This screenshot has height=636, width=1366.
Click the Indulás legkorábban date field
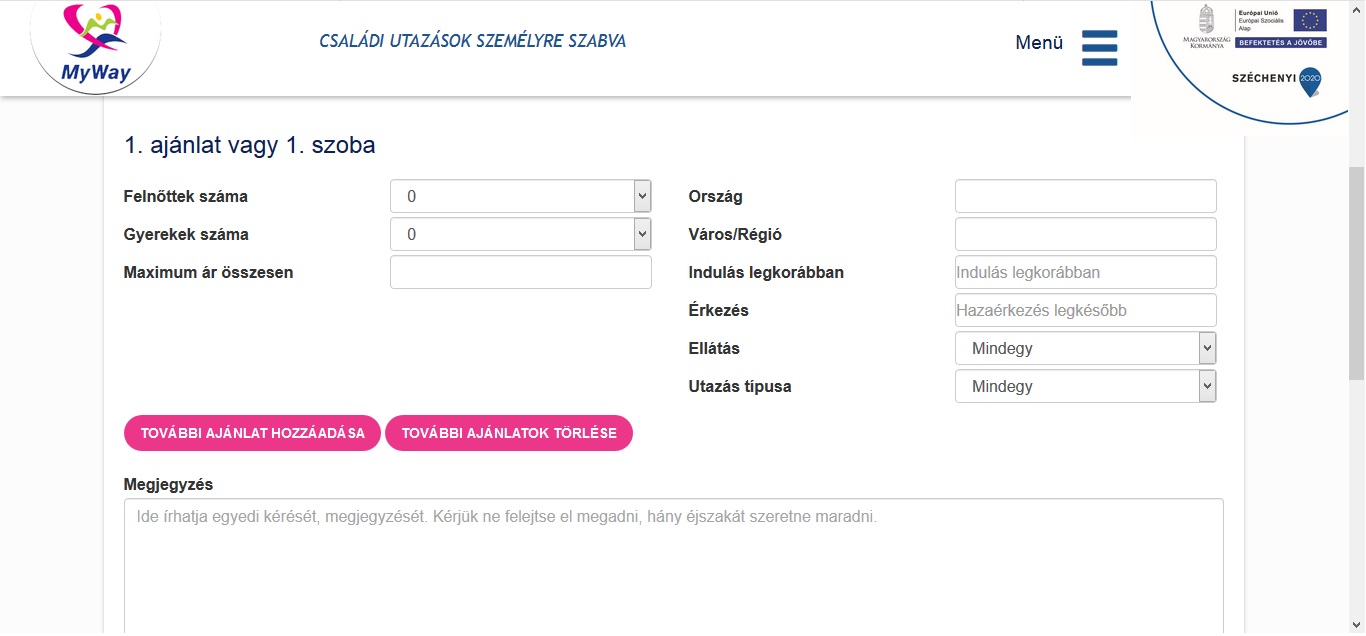click(1085, 273)
